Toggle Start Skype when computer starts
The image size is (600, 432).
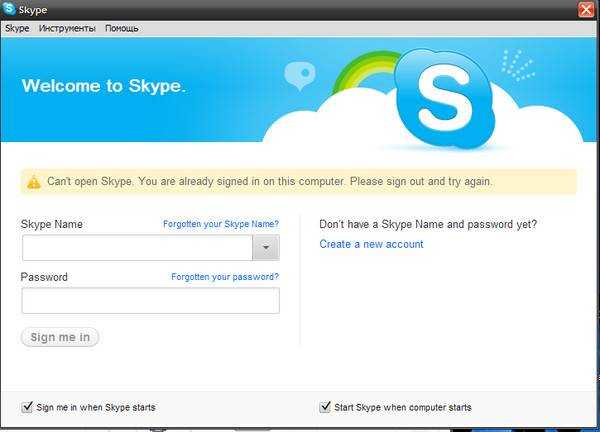325,407
